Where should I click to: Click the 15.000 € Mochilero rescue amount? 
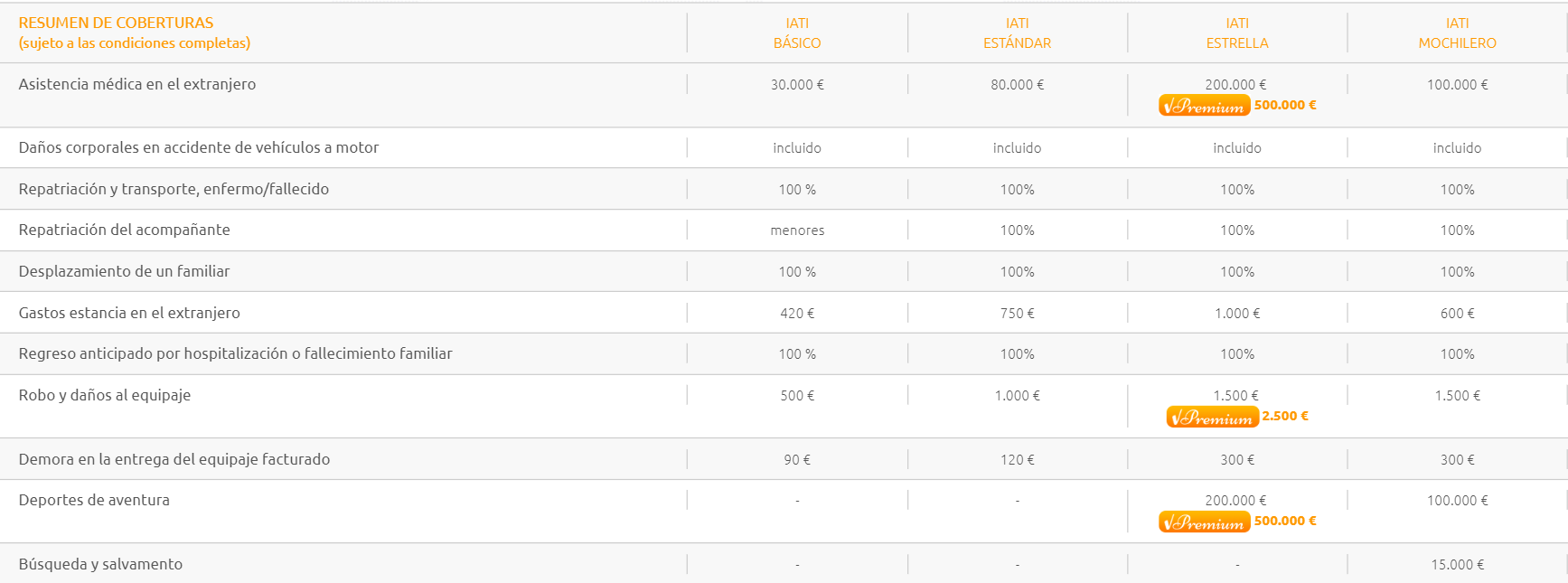click(1458, 565)
